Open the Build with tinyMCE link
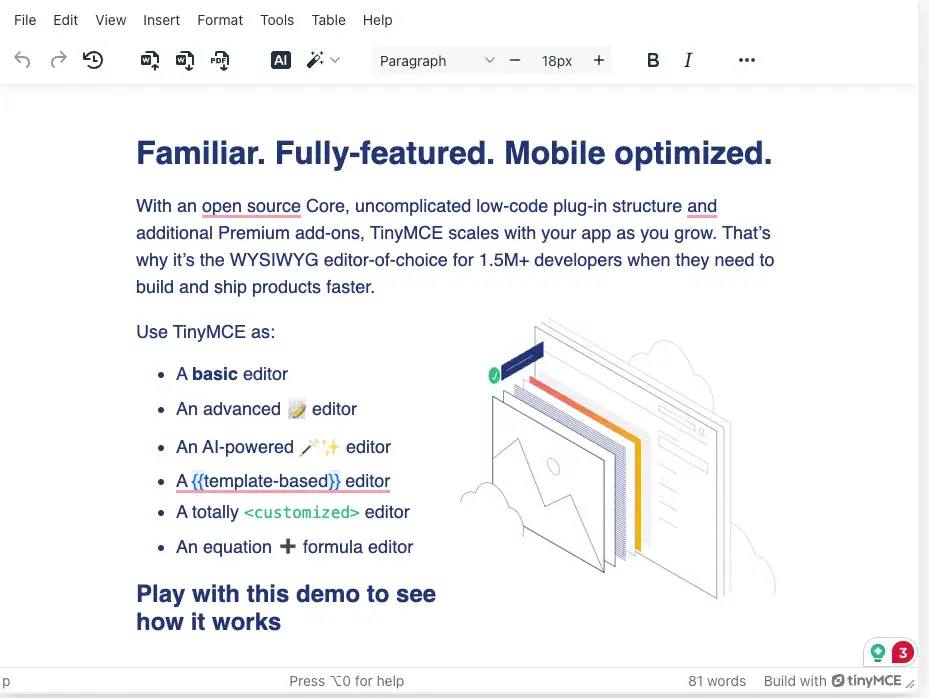Screen dimensions: 929x698 click(832, 681)
